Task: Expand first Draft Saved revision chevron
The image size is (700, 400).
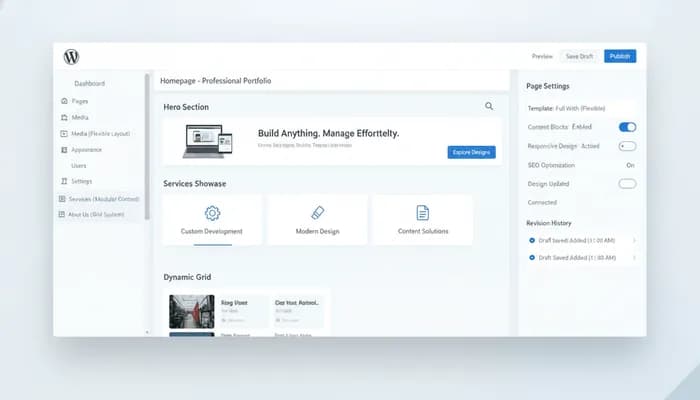Action: pyautogui.click(x=634, y=240)
